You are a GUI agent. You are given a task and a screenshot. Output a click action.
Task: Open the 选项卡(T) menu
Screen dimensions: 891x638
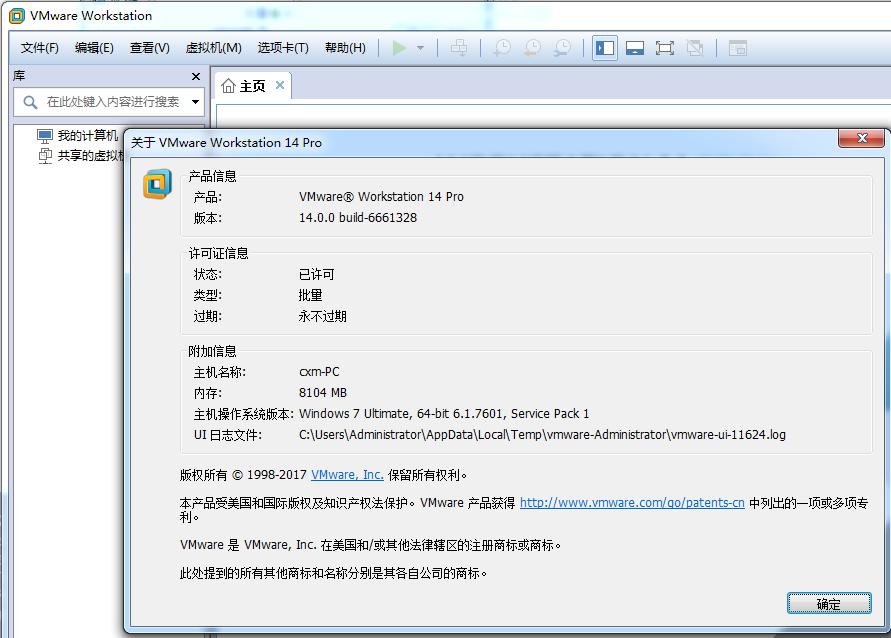click(283, 48)
